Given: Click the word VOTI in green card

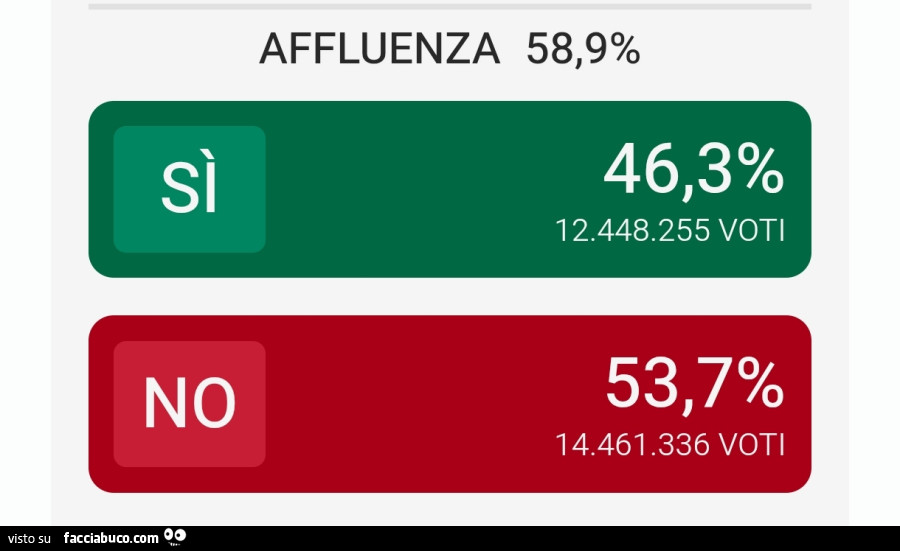Looking at the screenshot, I should point(751,231).
